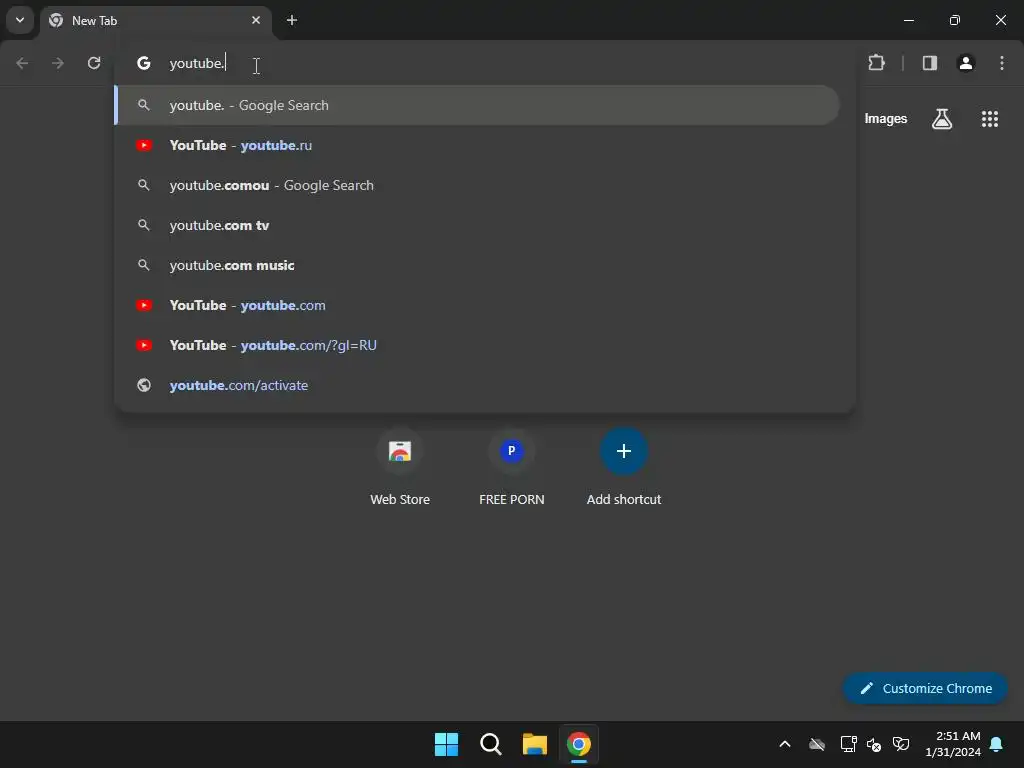Click the Google G icon in address bar
The image size is (1024, 768).
tap(144, 63)
